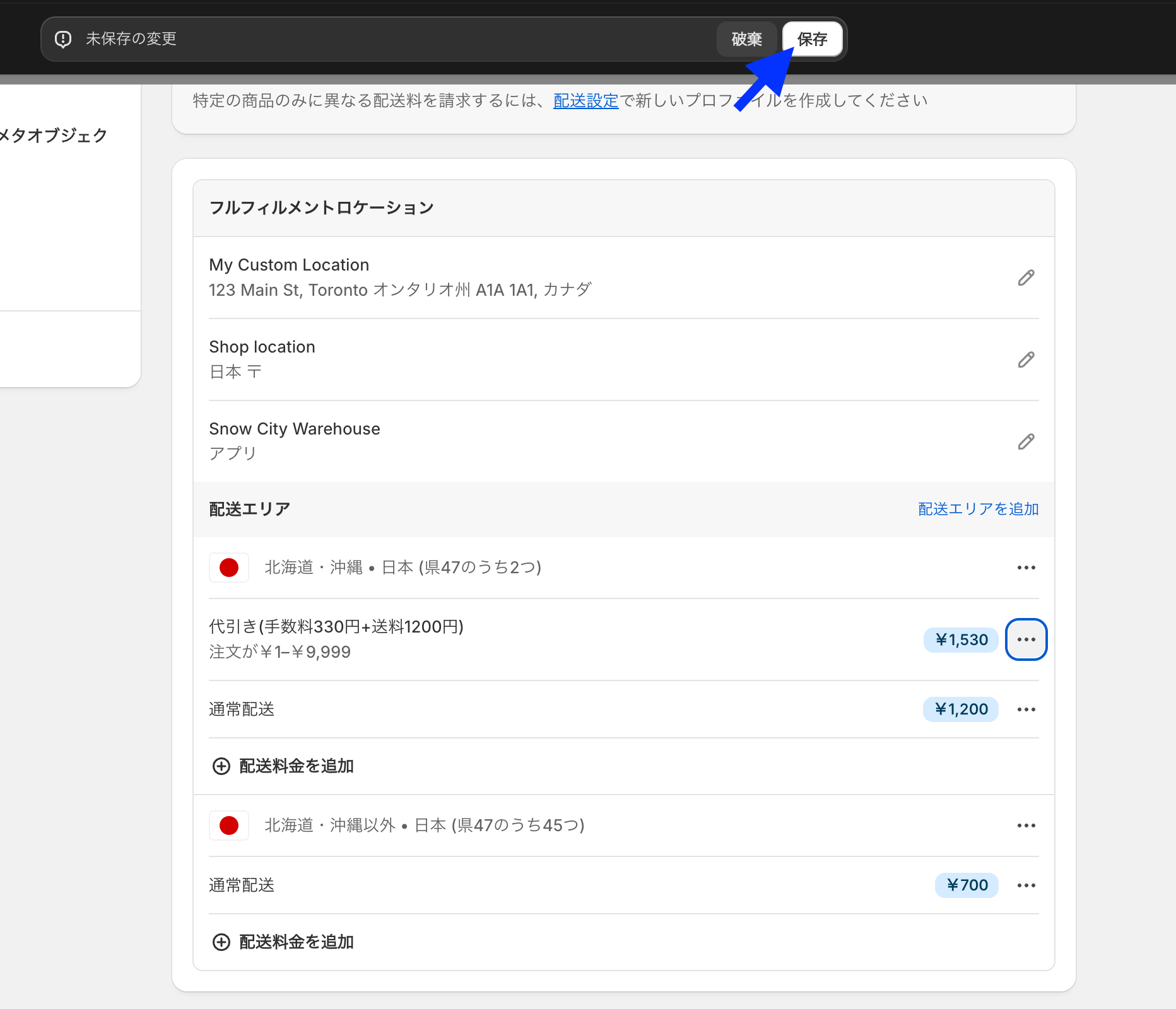1176x1009 pixels.
Task: Click the unsaved changes alert icon
Action: [63, 39]
